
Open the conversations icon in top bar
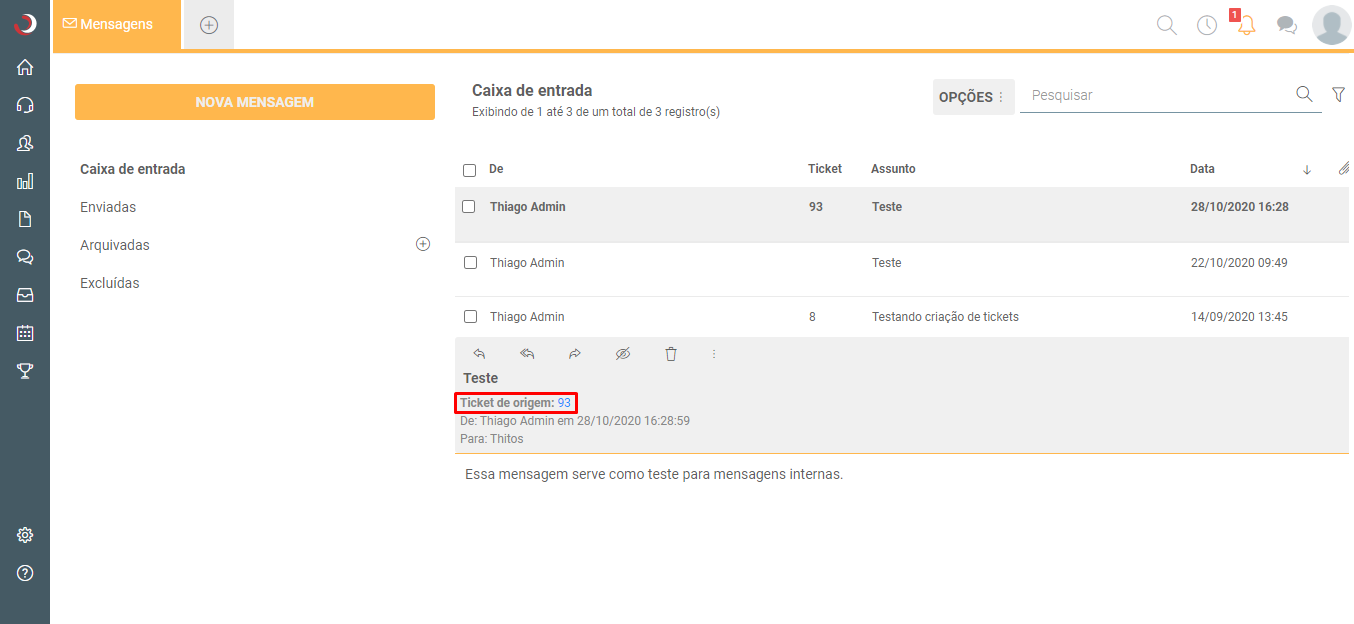click(x=1287, y=25)
